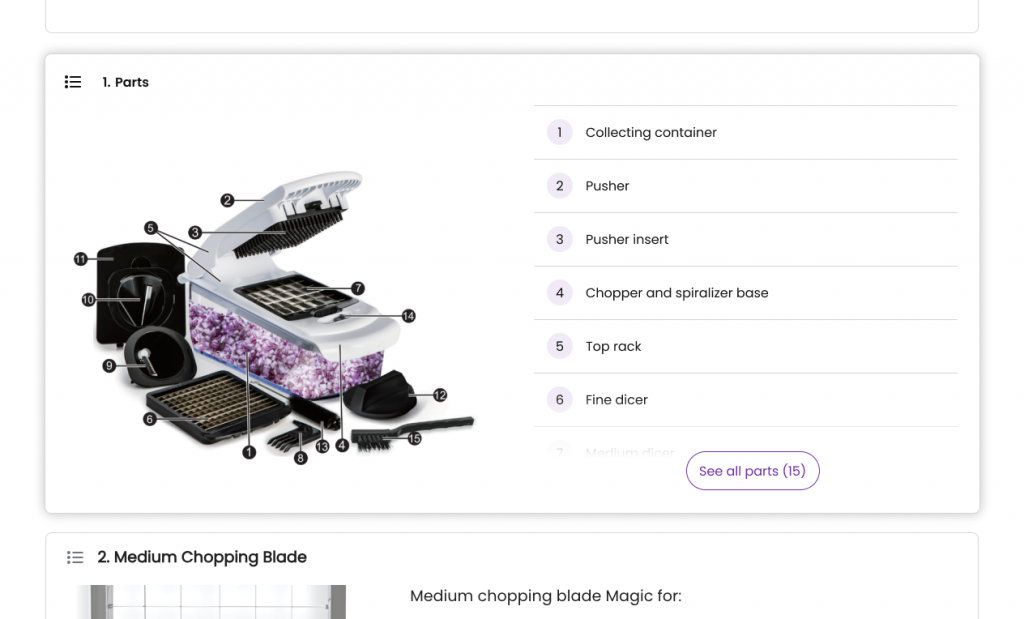Select callout marker 15 on the cleaning brush
This screenshot has height=619, width=1024.
point(415,439)
